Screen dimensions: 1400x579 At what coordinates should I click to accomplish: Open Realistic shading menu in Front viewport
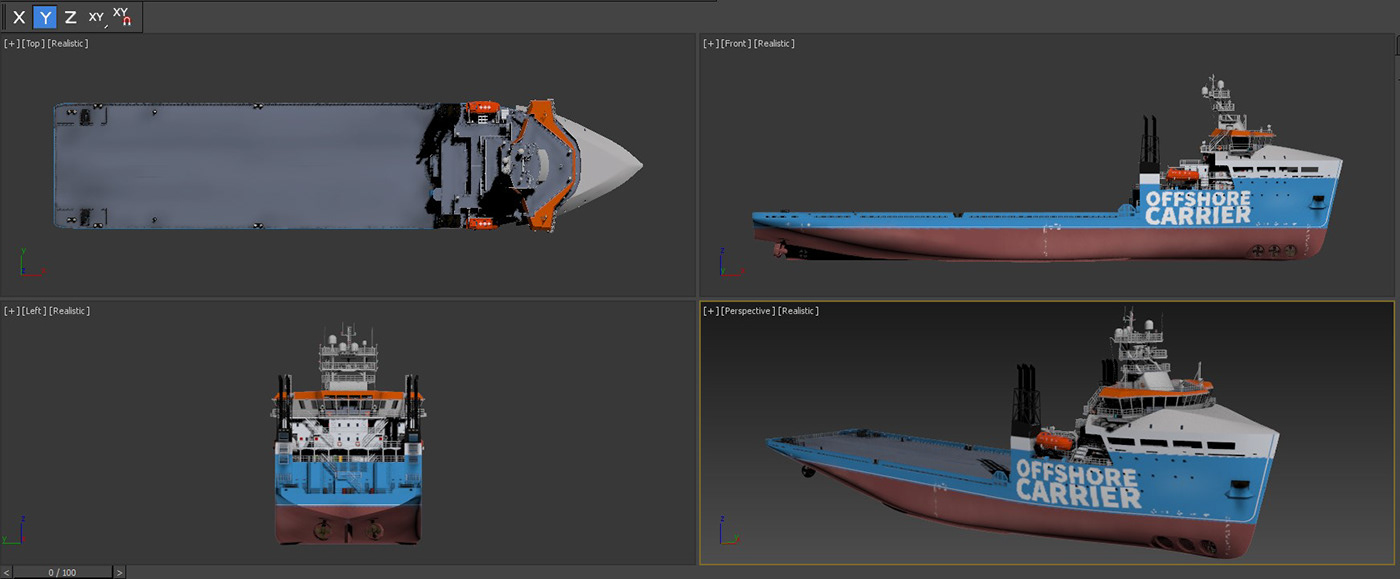pyautogui.click(x=774, y=44)
